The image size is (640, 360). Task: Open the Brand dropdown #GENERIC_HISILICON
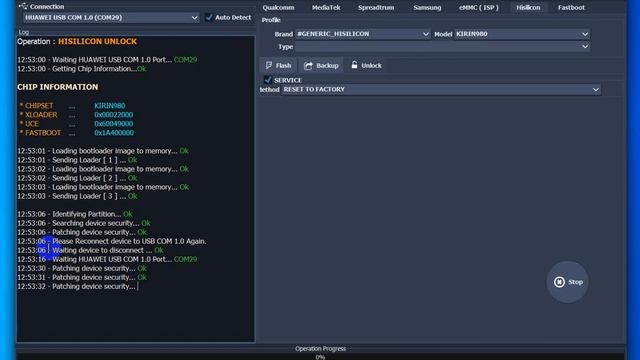tap(362, 34)
